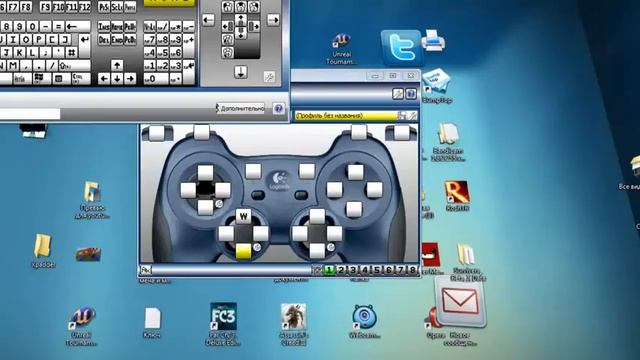Screen dimensions: 640x360
Task: Switch to set 3
Action: 353,270
